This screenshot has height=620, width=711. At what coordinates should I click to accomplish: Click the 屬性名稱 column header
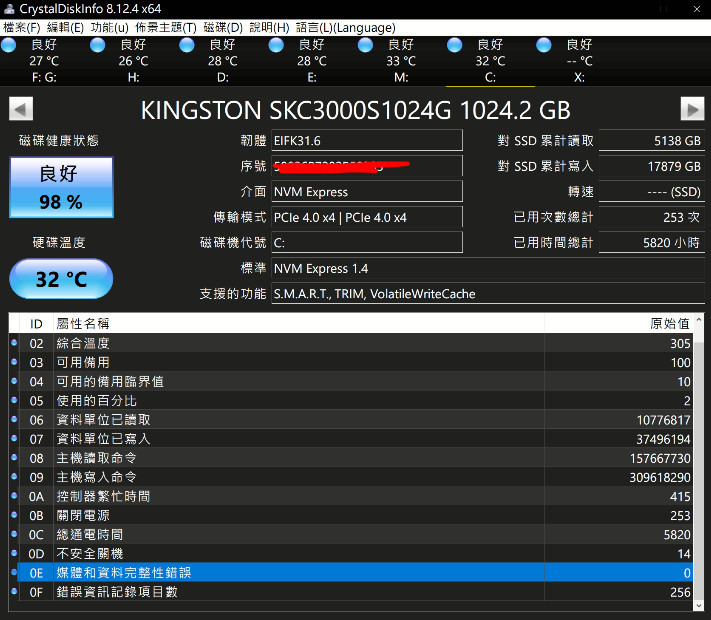point(298,323)
